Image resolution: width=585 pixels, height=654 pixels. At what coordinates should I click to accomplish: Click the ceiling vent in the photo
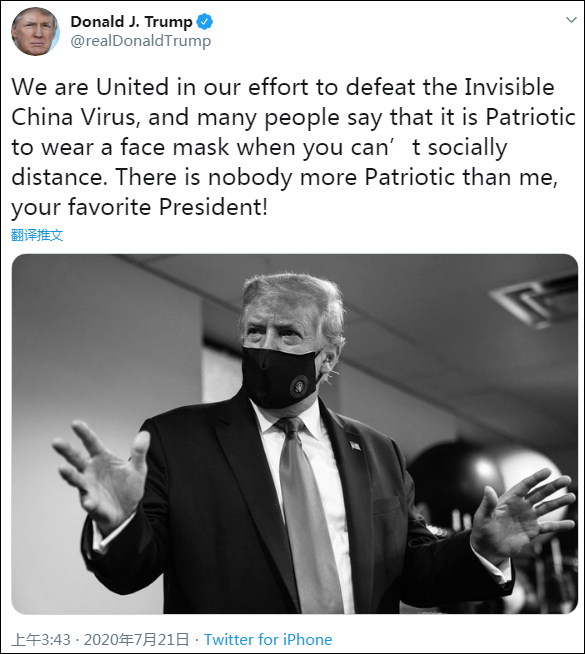(x=536, y=299)
